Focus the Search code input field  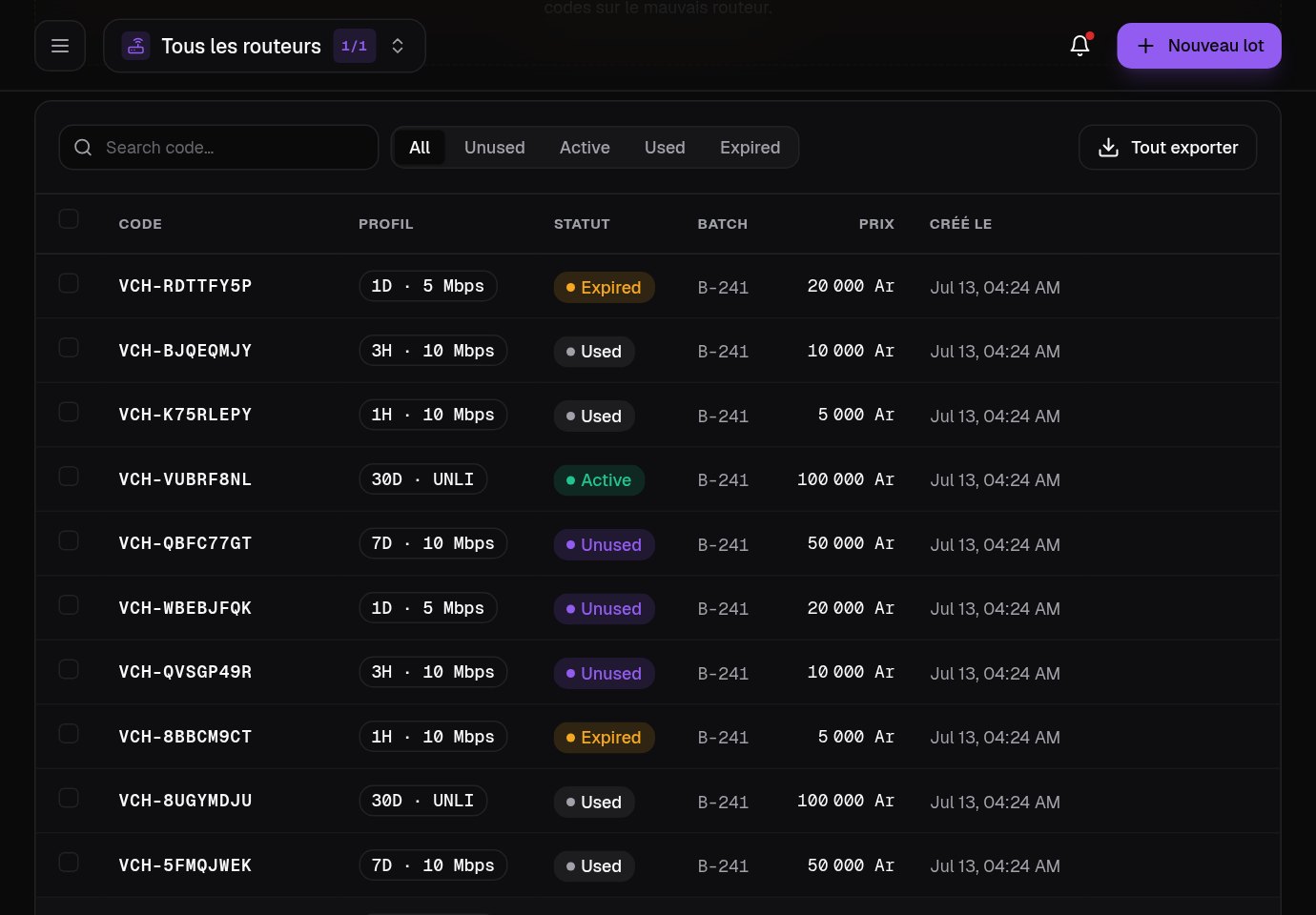pyautogui.click(x=218, y=148)
